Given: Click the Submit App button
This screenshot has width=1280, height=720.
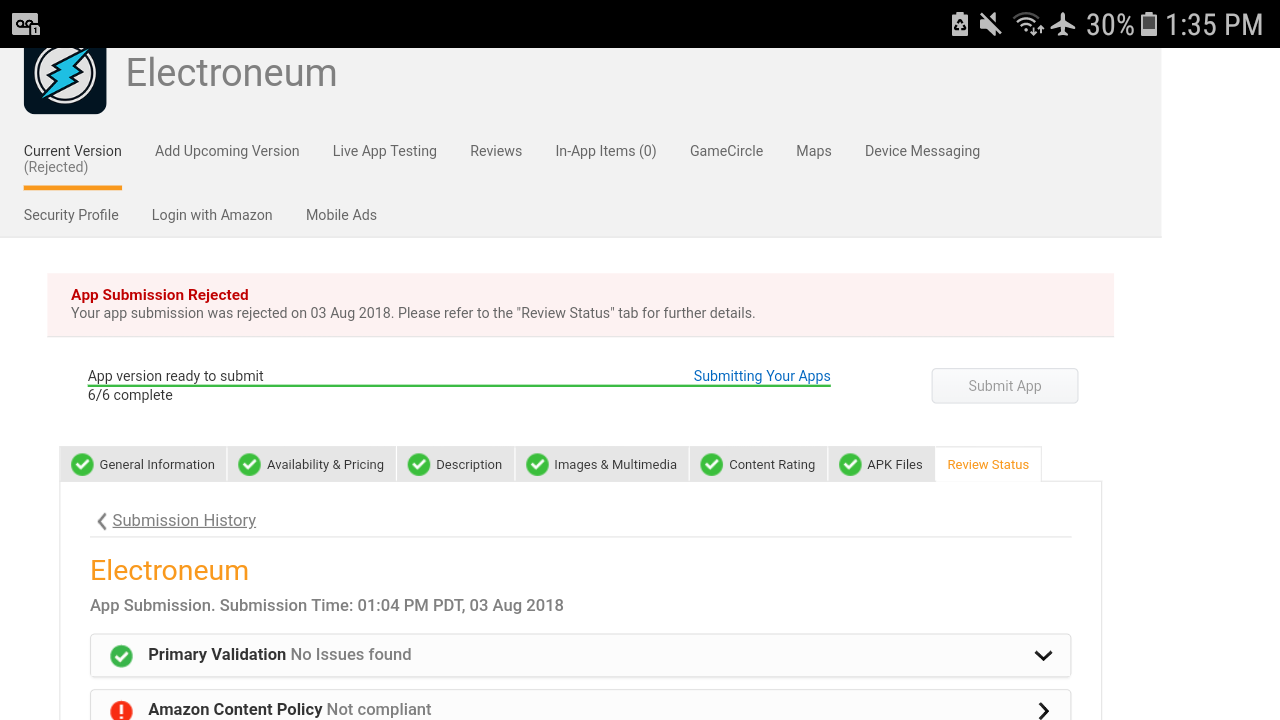Looking at the screenshot, I should [1005, 386].
